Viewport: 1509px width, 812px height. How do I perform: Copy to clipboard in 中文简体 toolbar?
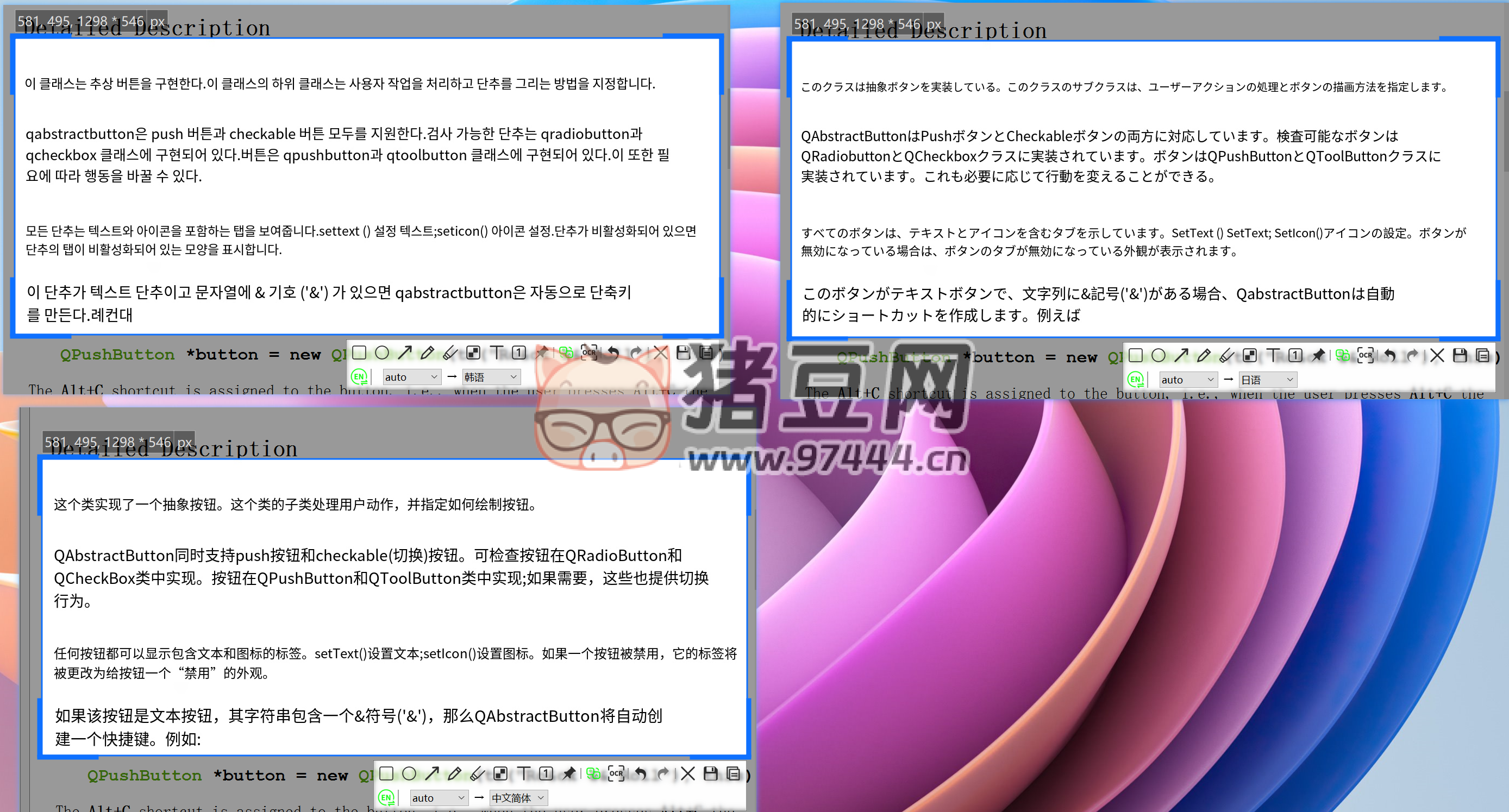click(x=733, y=774)
